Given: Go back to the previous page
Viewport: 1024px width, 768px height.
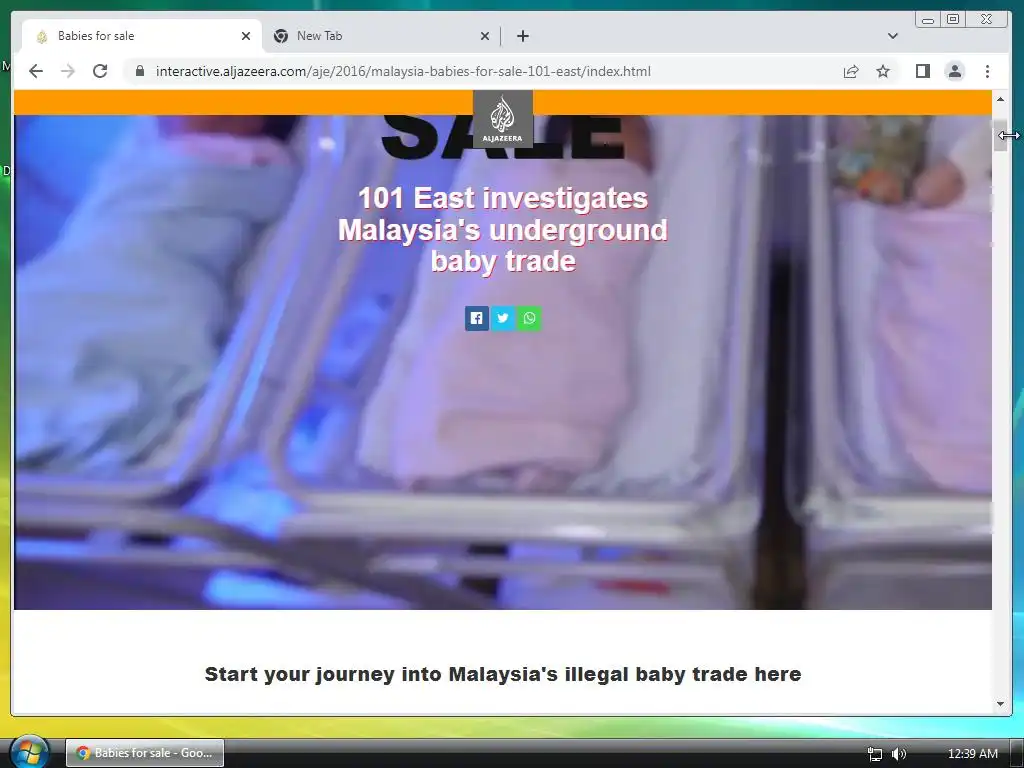Looking at the screenshot, I should tap(36, 71).
